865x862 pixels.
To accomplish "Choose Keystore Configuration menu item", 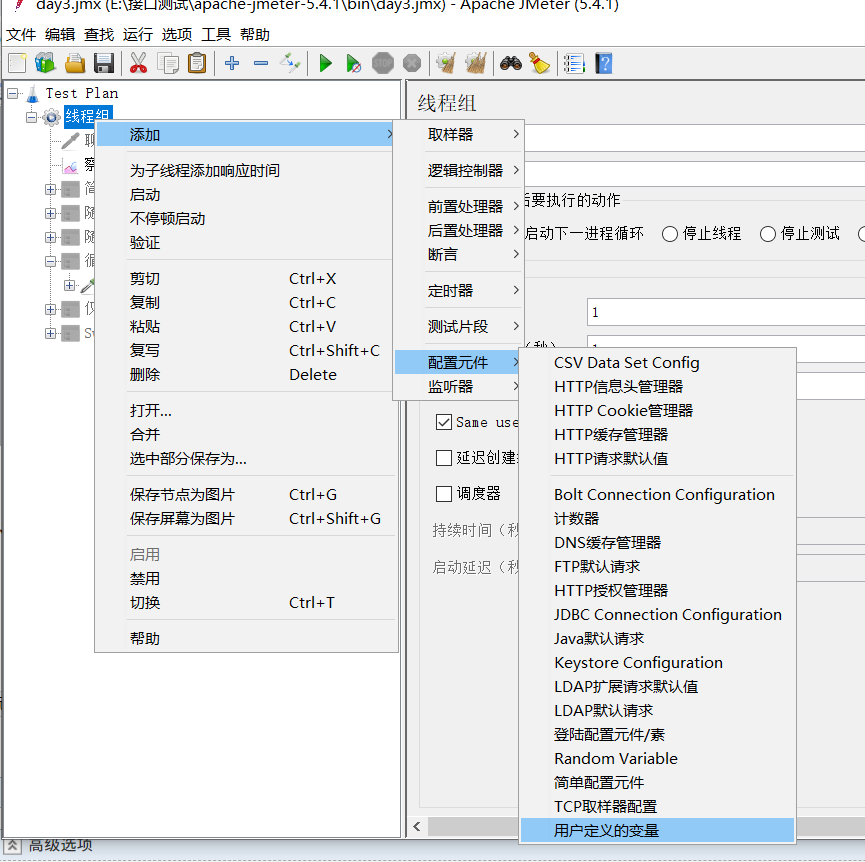I will (x=657, y=663).
